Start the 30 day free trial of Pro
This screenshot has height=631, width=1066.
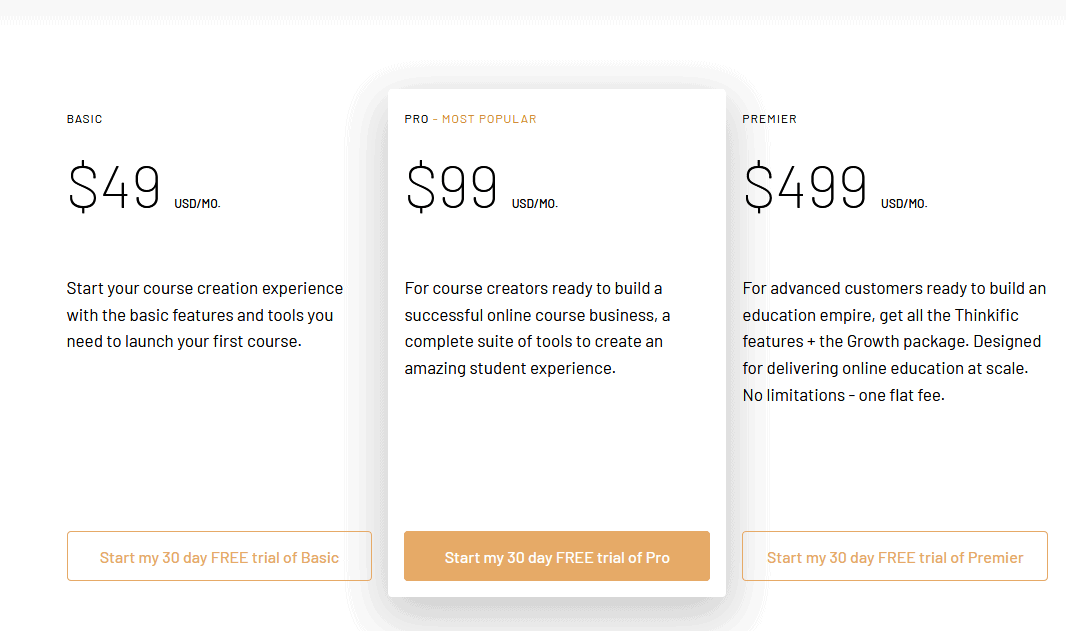click(557, 556)
